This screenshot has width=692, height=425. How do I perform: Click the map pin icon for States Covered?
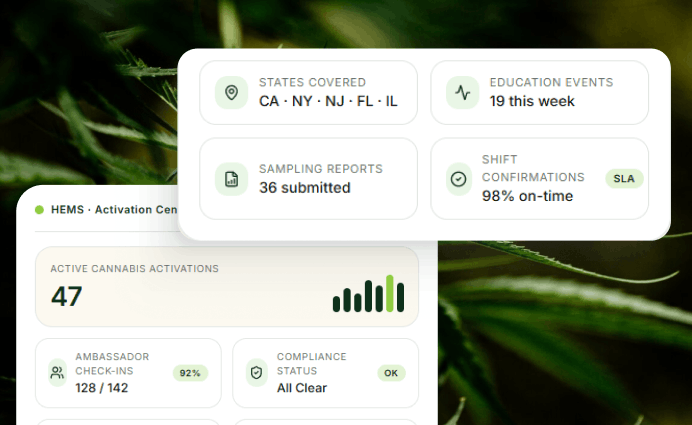click(x=232, y=93)
